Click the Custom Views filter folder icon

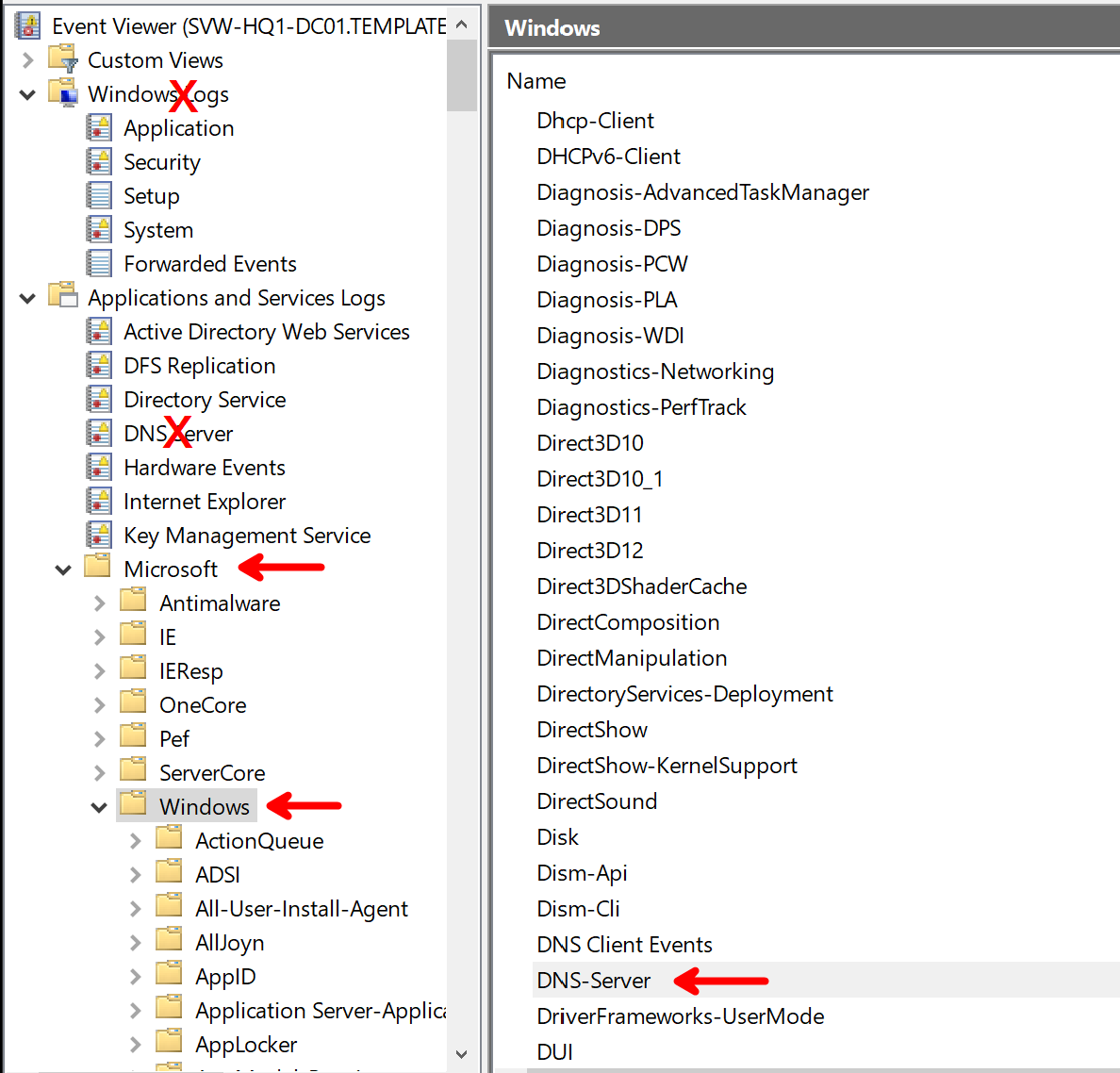click(x=63, y=60)
